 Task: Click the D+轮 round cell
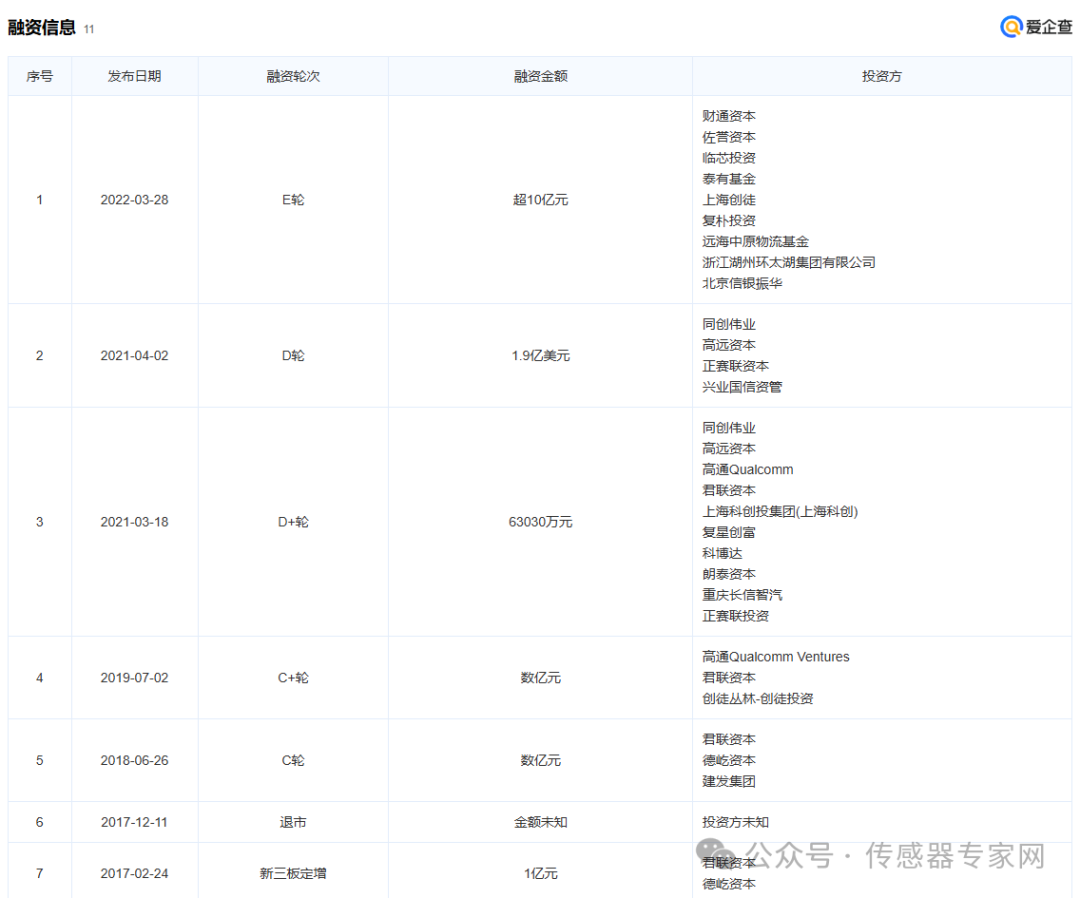[x=293, y=522]
